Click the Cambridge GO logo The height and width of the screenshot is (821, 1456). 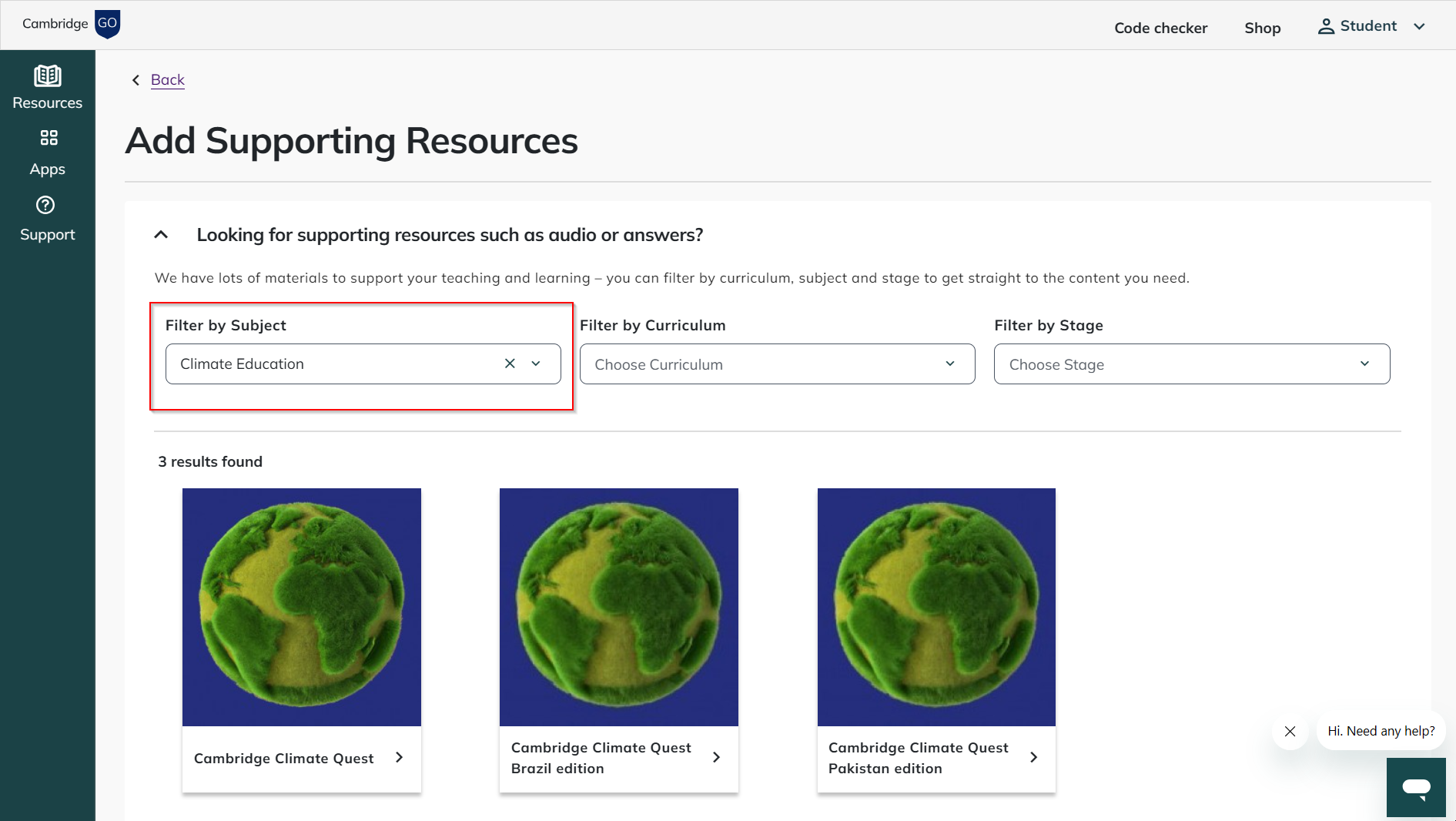[71, 24]
